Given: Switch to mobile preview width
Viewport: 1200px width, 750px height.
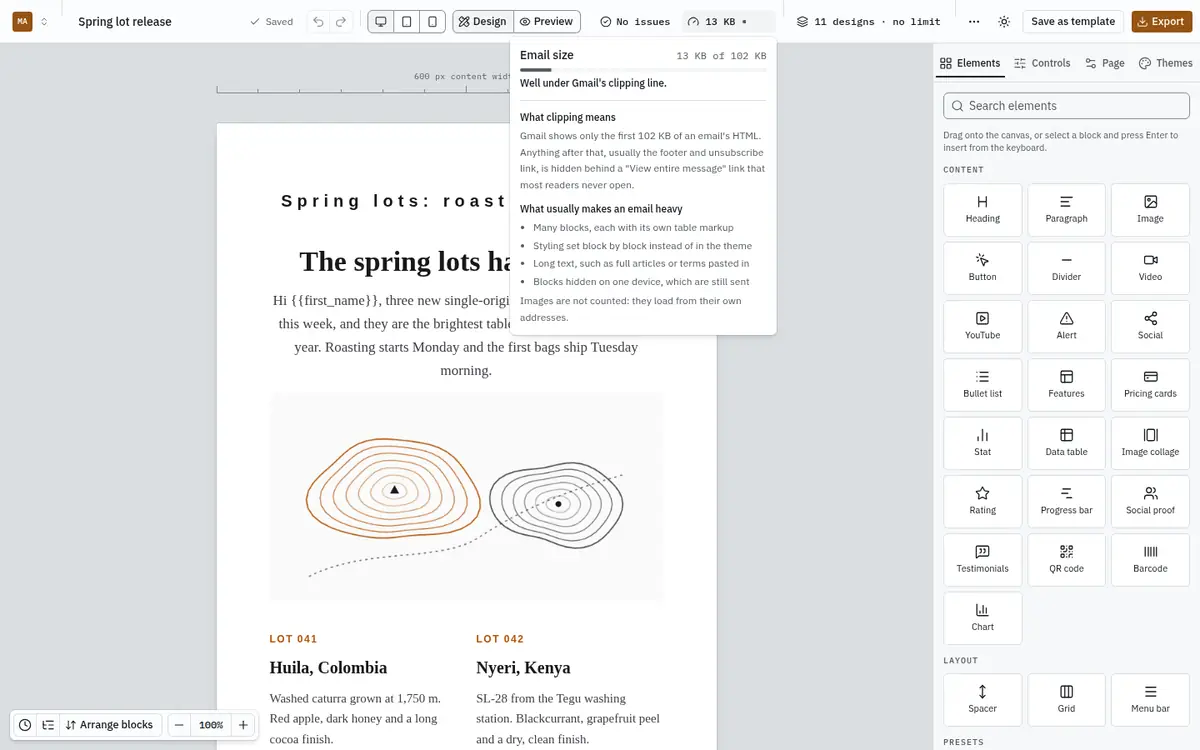Looking at the screenshot, I should (x=432, y=21).
